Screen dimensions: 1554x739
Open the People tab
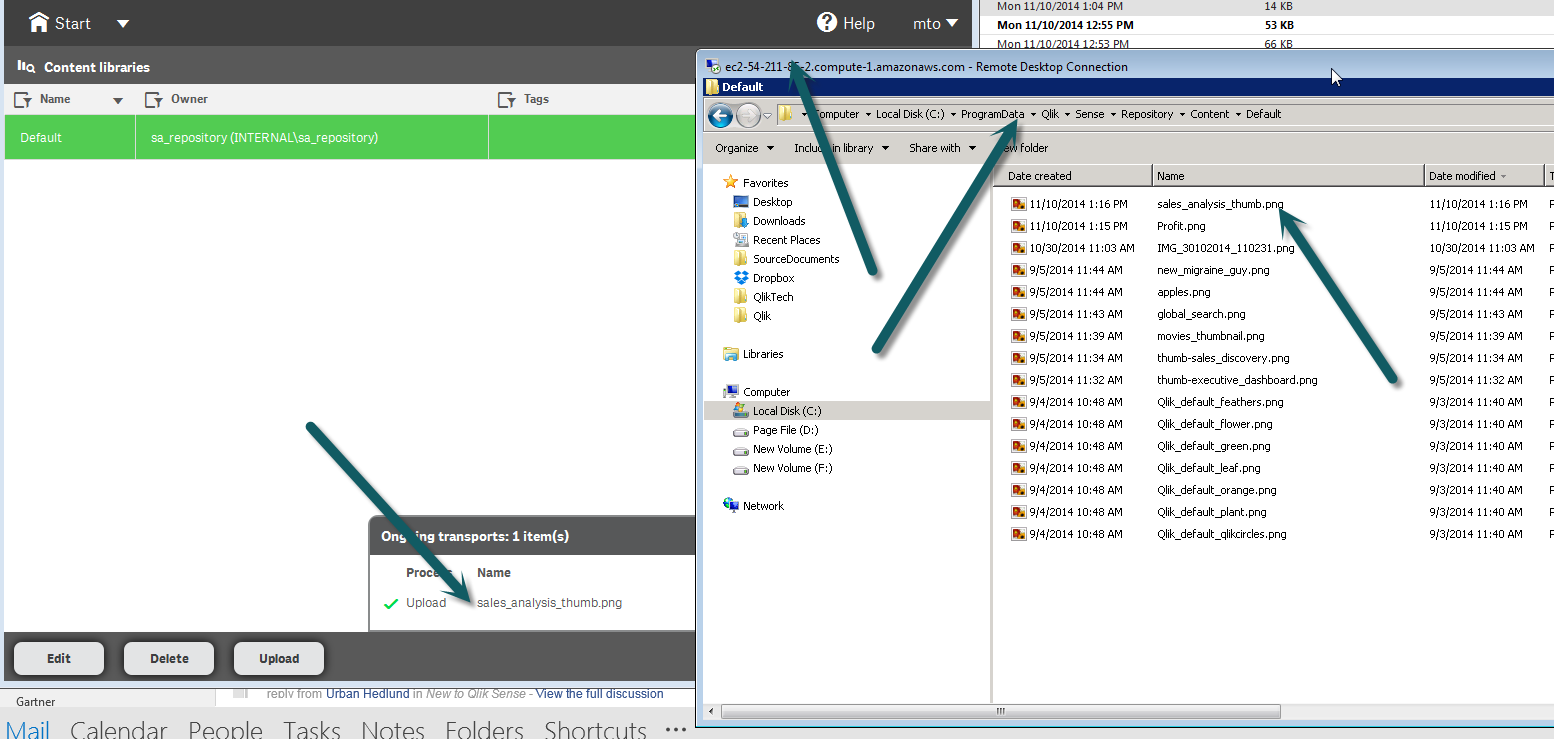[x=226, y=729]
